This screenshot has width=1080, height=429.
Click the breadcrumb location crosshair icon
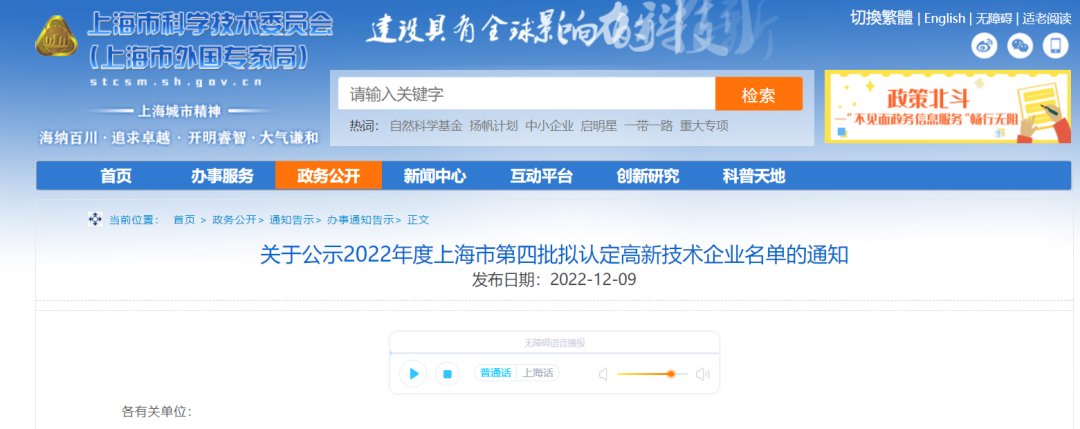95,219
